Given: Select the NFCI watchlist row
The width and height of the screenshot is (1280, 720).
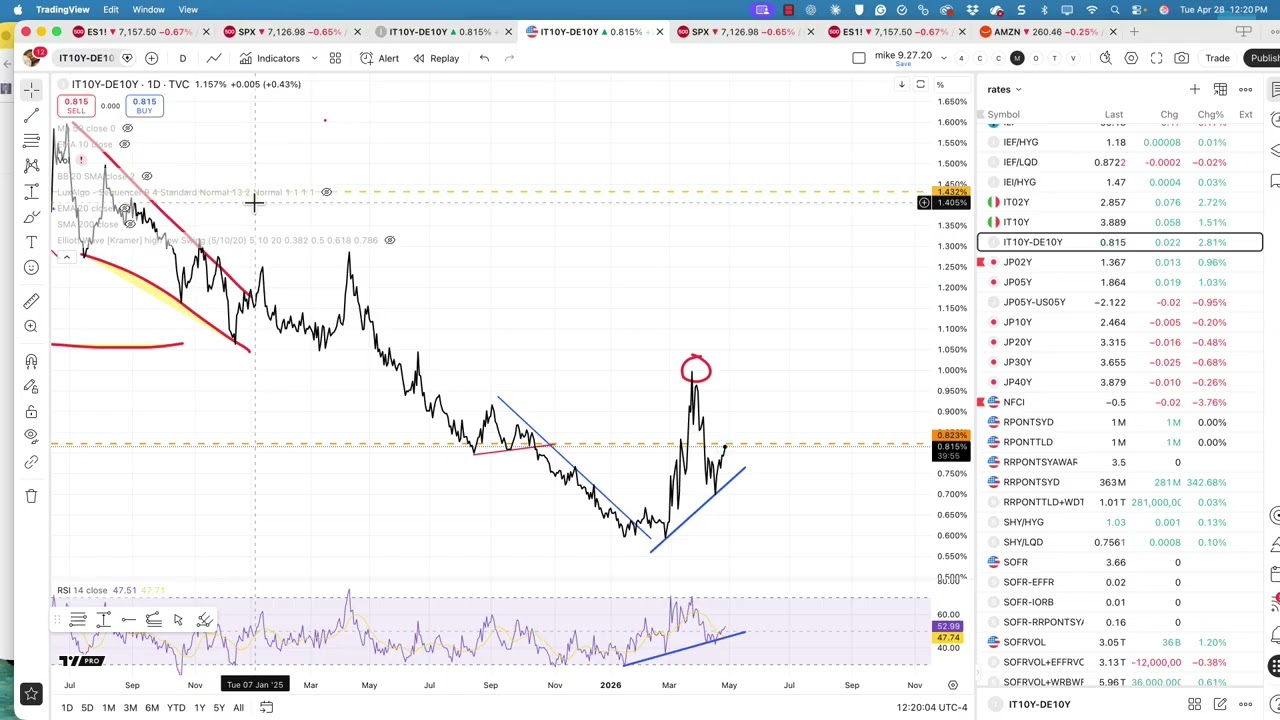Looking at the screenshot, I should point(1120,402).
